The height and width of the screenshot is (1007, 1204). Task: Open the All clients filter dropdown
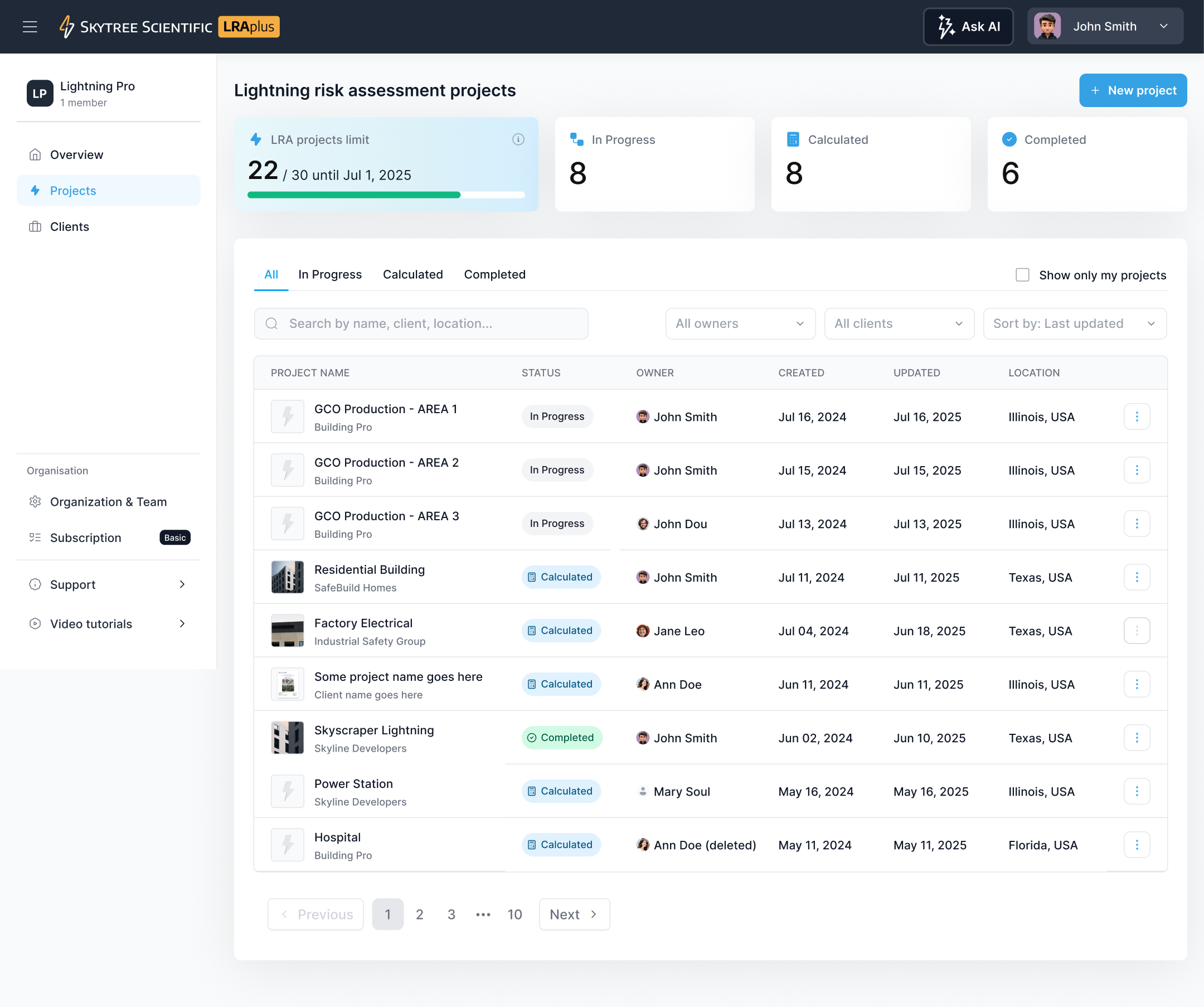[899, 323]
